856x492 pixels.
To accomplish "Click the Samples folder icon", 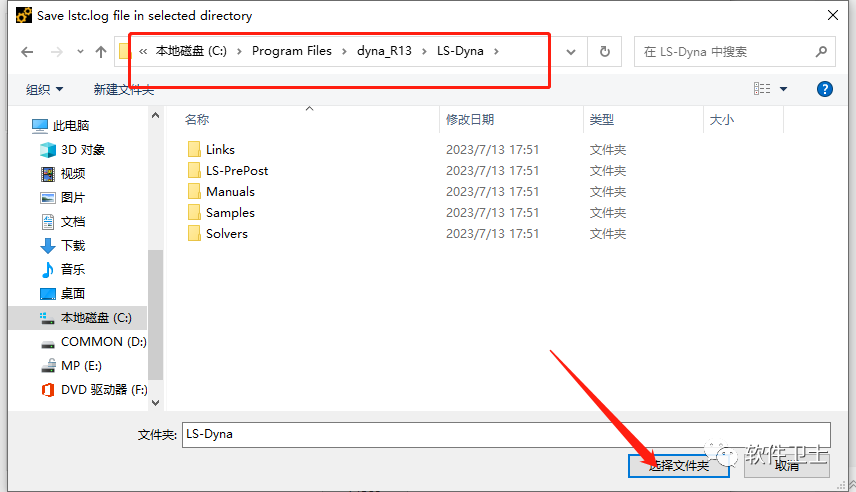I will pyautogui.click(x=194, y=212).
